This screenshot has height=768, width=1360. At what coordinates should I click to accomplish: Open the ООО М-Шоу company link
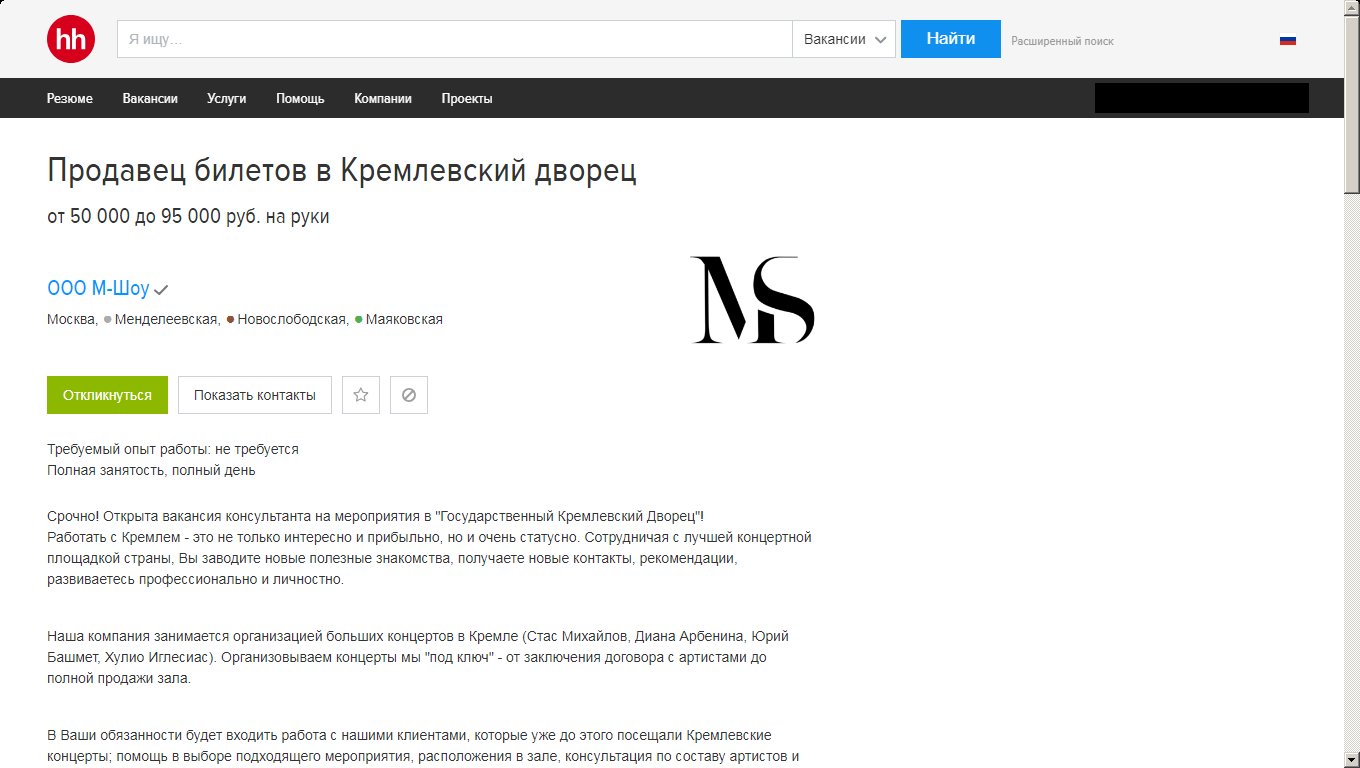coord(98,289)
